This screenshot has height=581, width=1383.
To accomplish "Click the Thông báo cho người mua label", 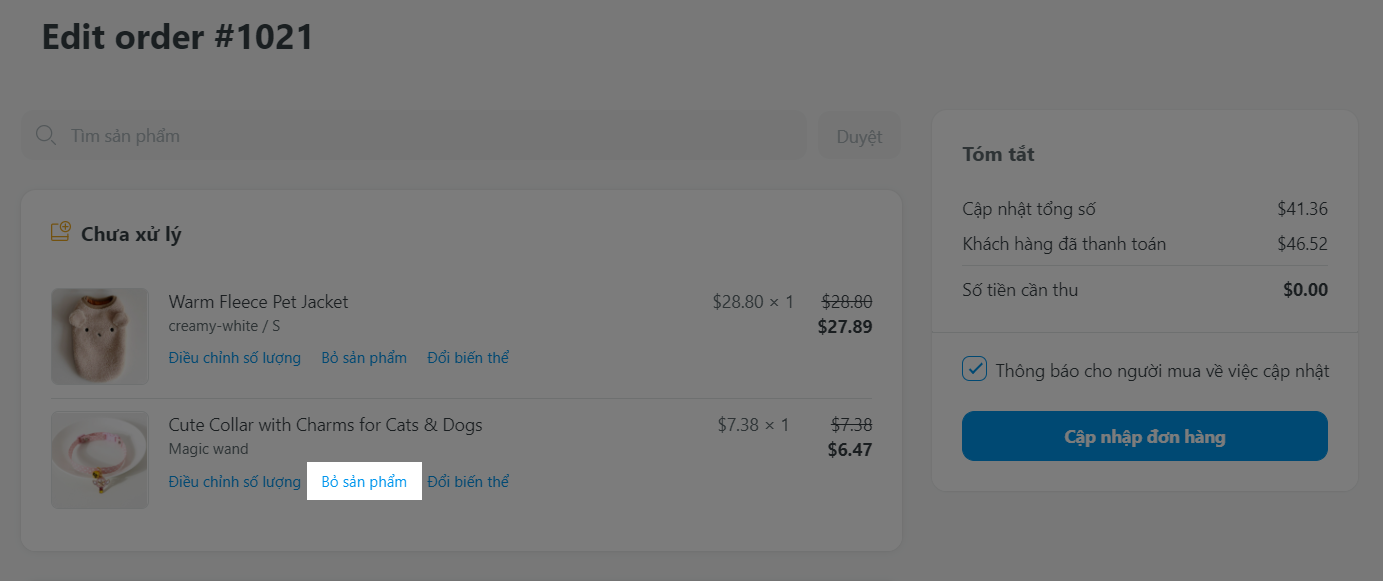I will pos(1162,371).
